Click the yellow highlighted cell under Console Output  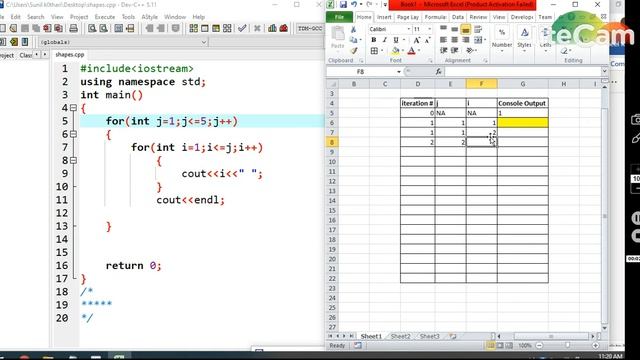tap(522, 123)
